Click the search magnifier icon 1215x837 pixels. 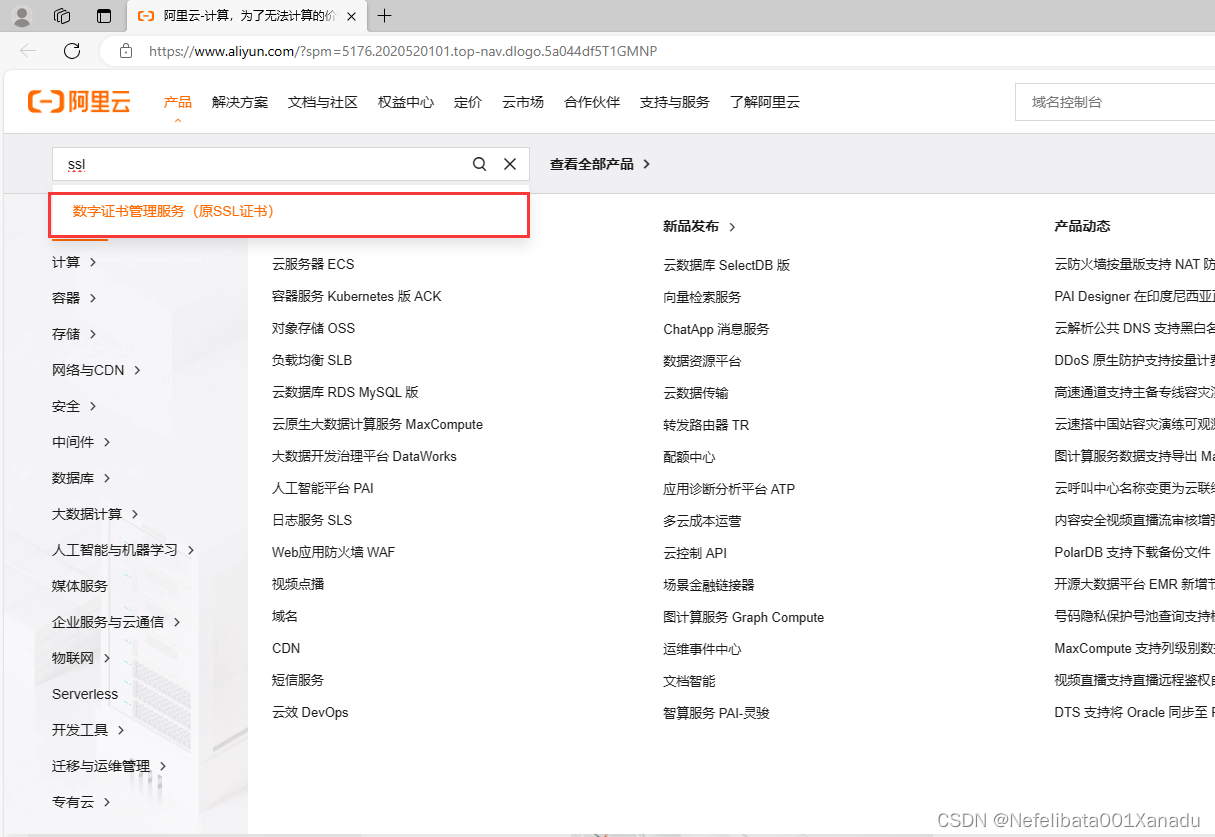[x=480, y=164]
